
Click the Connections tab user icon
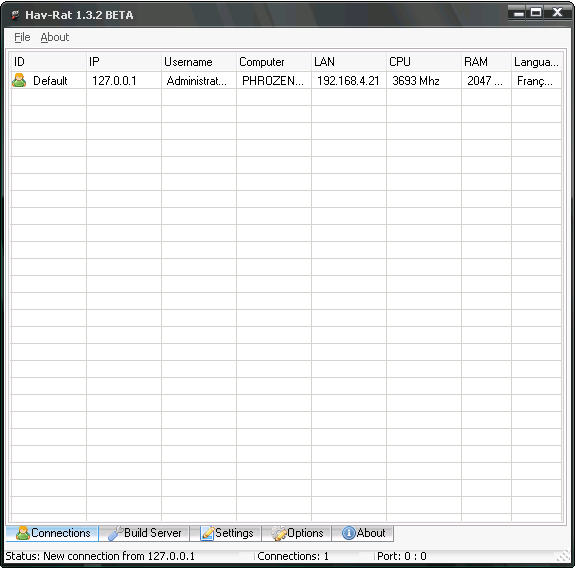pyautogui.click(x=23, y=533)
